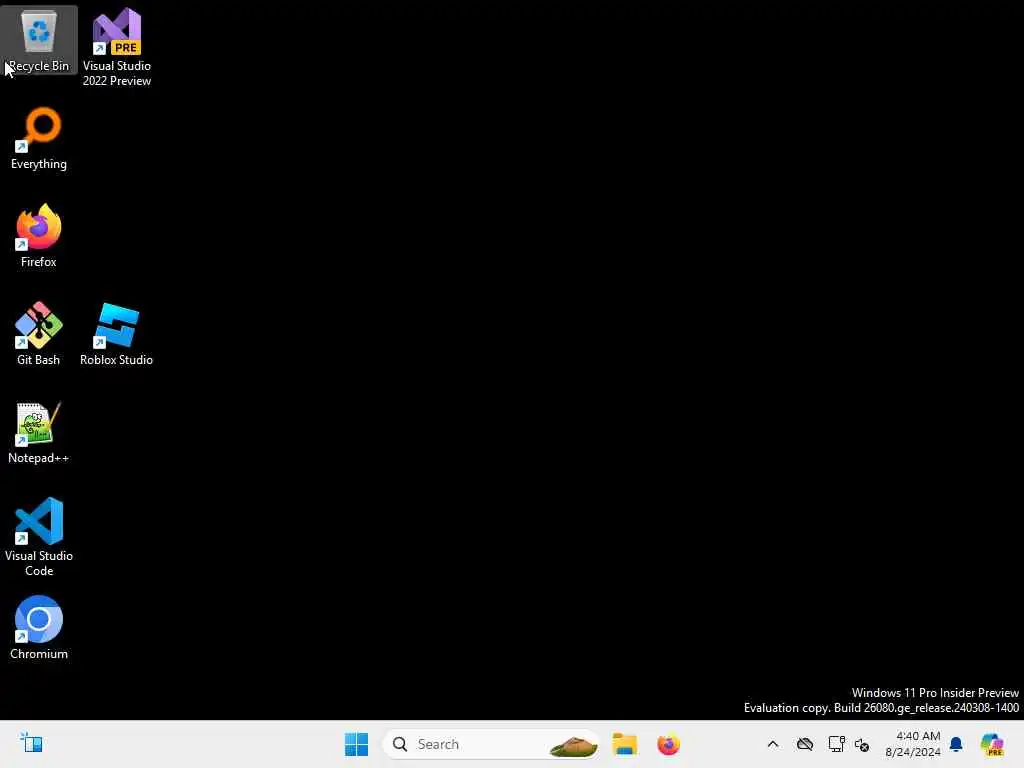Select the Visual Studio Code shortcut
This screenshot has height=768, width=1024.
[x=39, y=537]
